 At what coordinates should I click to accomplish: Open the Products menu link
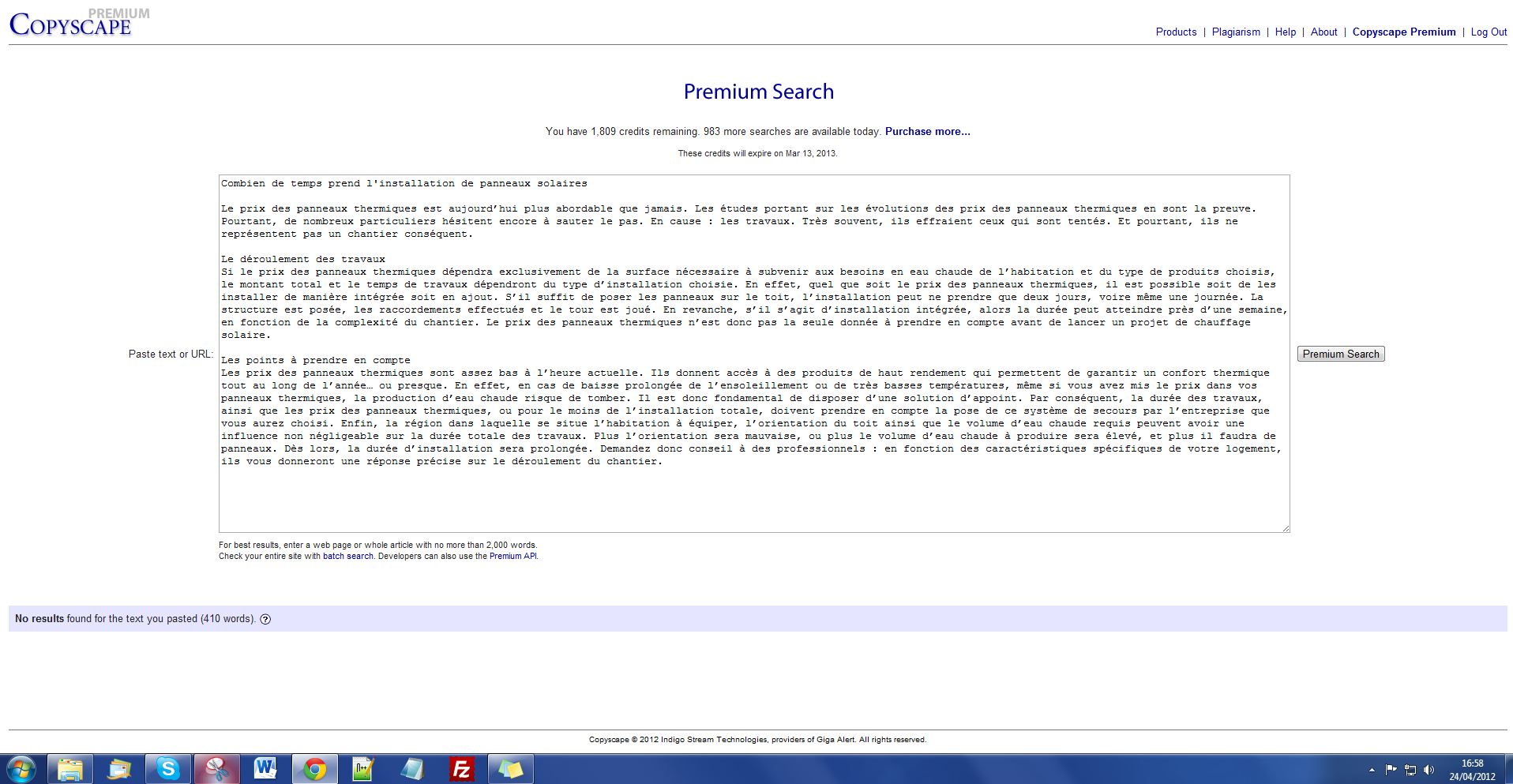click(x=1176, y=32)
